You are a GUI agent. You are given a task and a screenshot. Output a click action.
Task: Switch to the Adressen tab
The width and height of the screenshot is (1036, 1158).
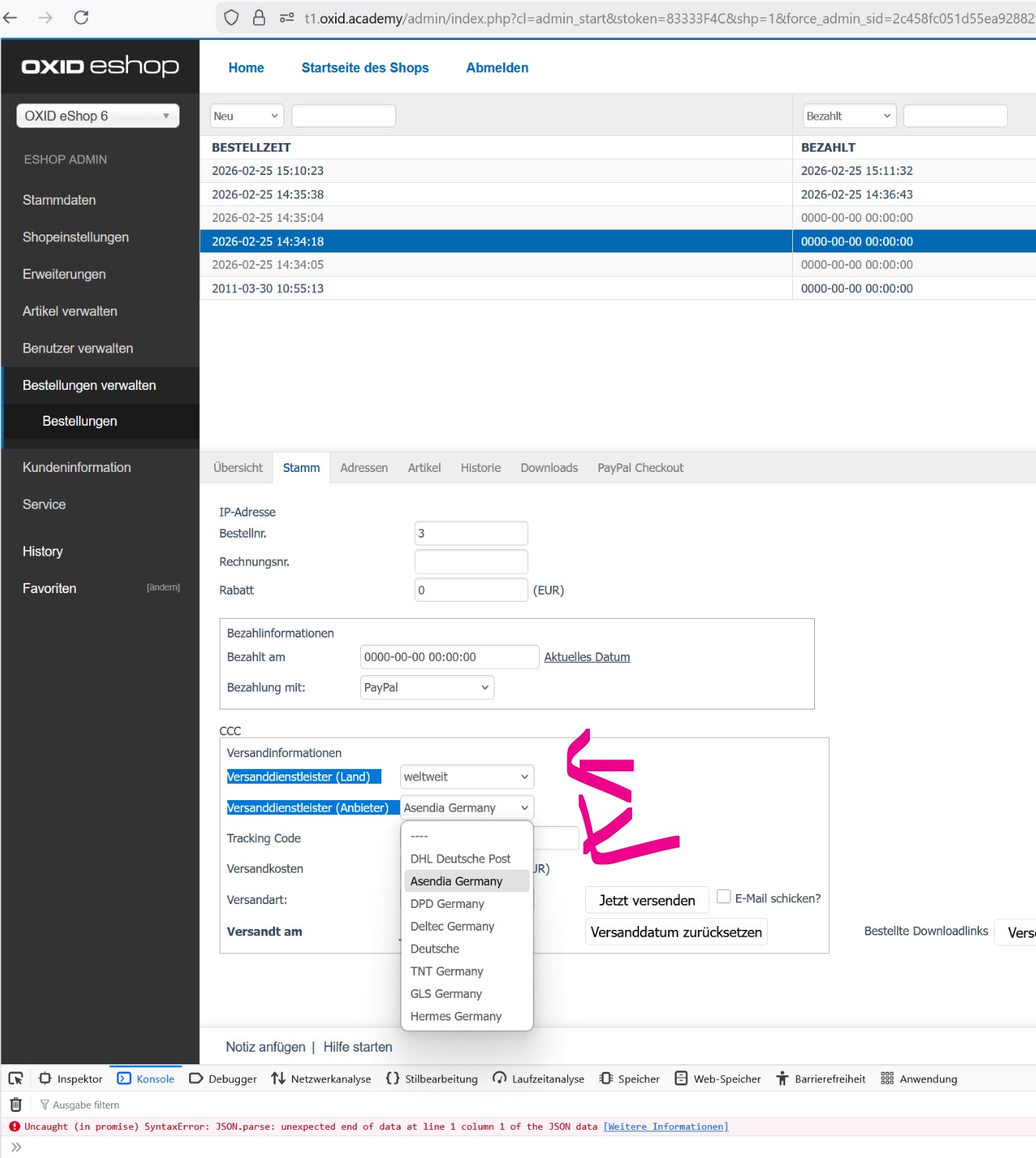[364, 467]
